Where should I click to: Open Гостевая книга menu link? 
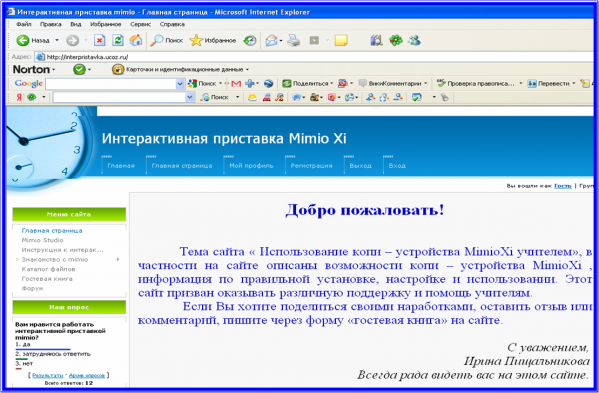[x=47, y=279]
